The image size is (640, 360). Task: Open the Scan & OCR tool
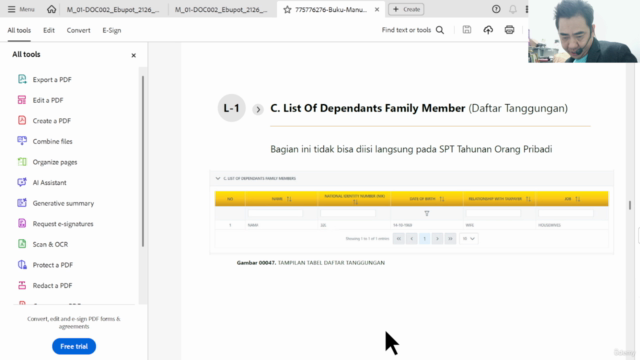coord(50,244)
